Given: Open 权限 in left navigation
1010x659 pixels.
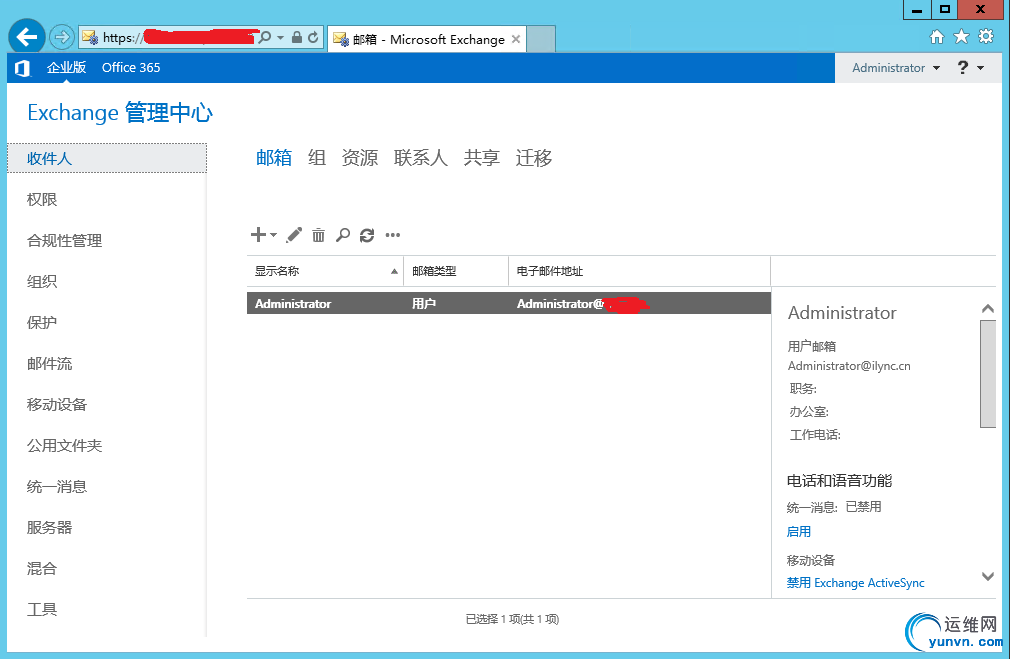Looking at the screenshot, I should click(42, 200).
